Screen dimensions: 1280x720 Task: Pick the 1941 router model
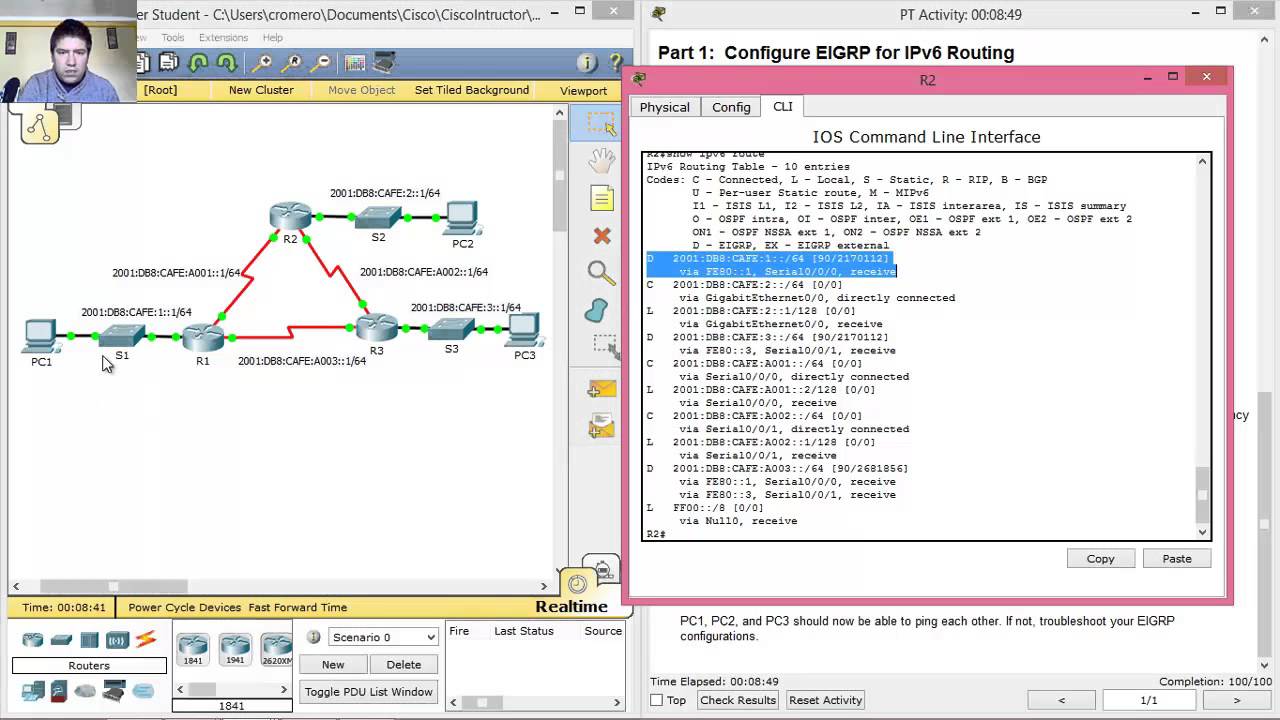tap(235, 650)
